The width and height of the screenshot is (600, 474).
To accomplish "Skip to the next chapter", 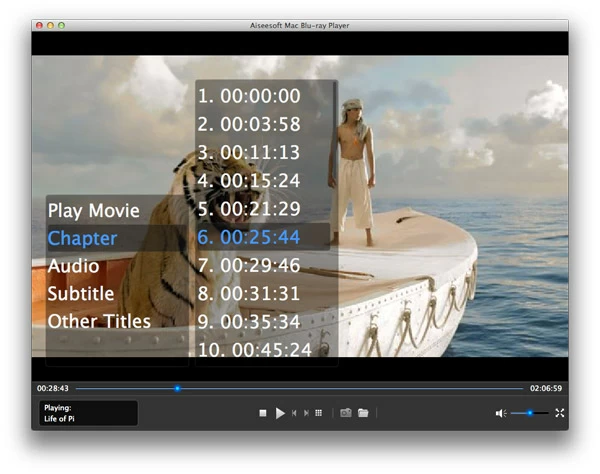I will [306, 413].
